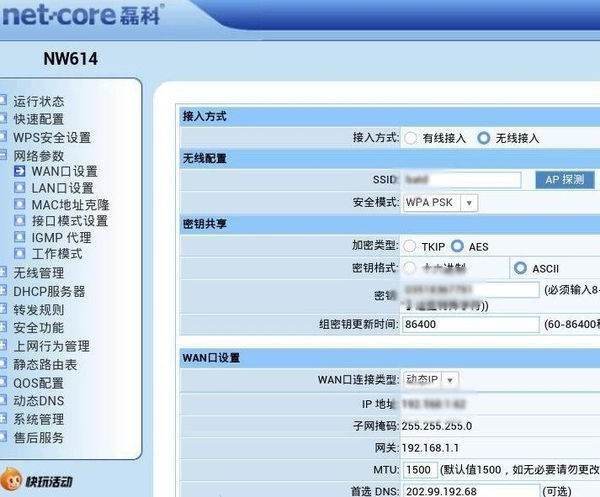The width and height of the screenshot is (600, 497).
Task: Click the WPS安全设置 sidebar icon
Action: [x=4, y=137]
